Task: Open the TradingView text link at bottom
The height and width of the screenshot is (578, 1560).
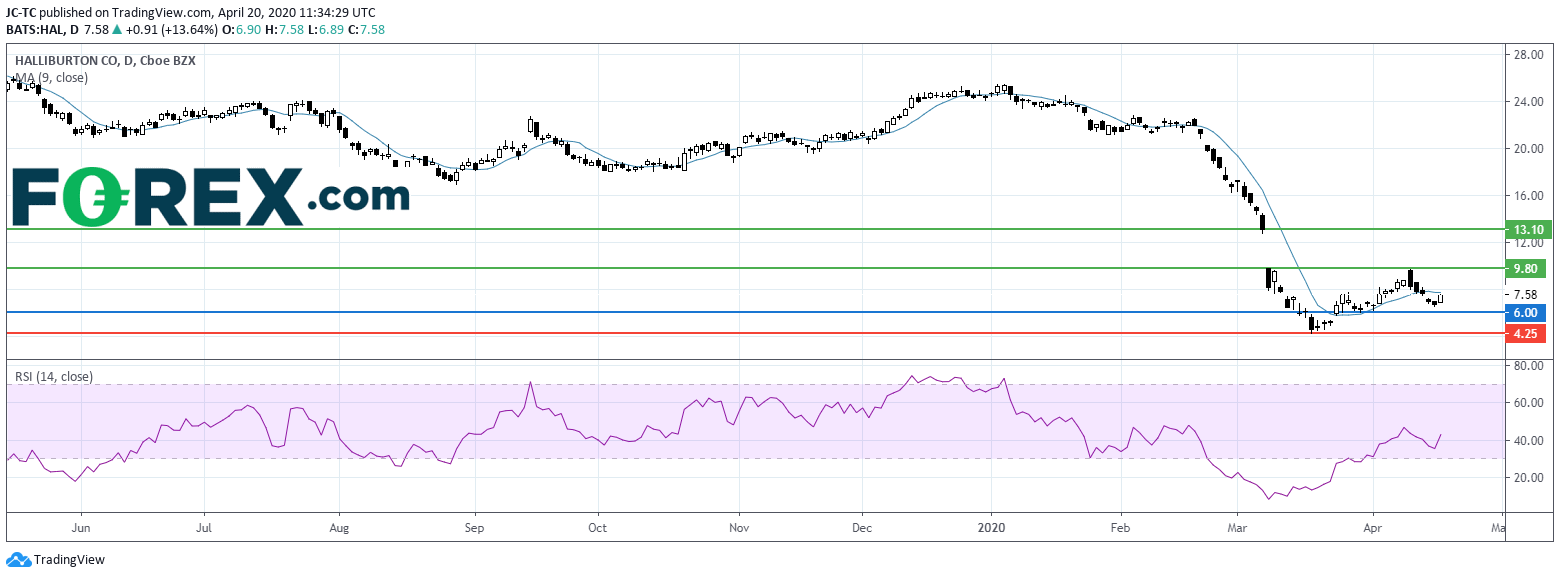Action: point(69,560)
